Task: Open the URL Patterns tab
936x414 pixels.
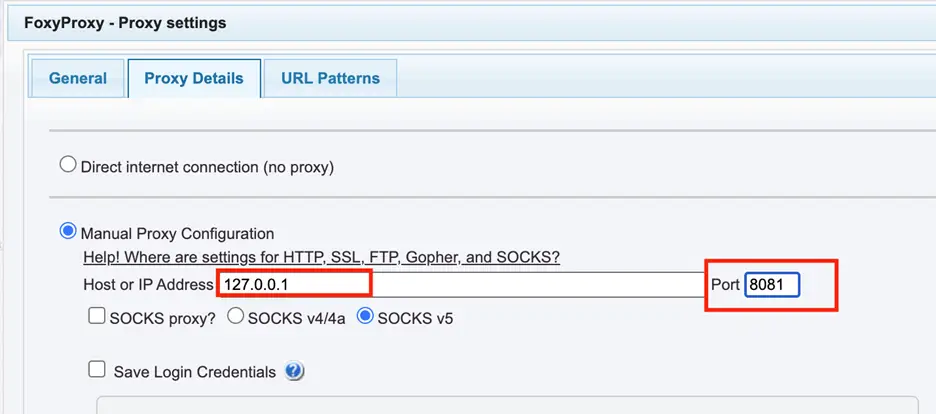Action: click(330, 78)
